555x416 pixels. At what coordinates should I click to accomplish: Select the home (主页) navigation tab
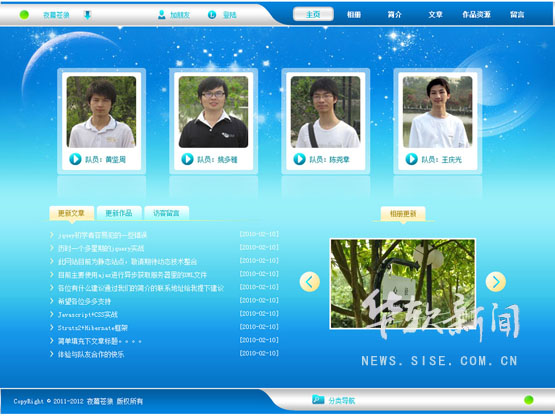(313, 14)
